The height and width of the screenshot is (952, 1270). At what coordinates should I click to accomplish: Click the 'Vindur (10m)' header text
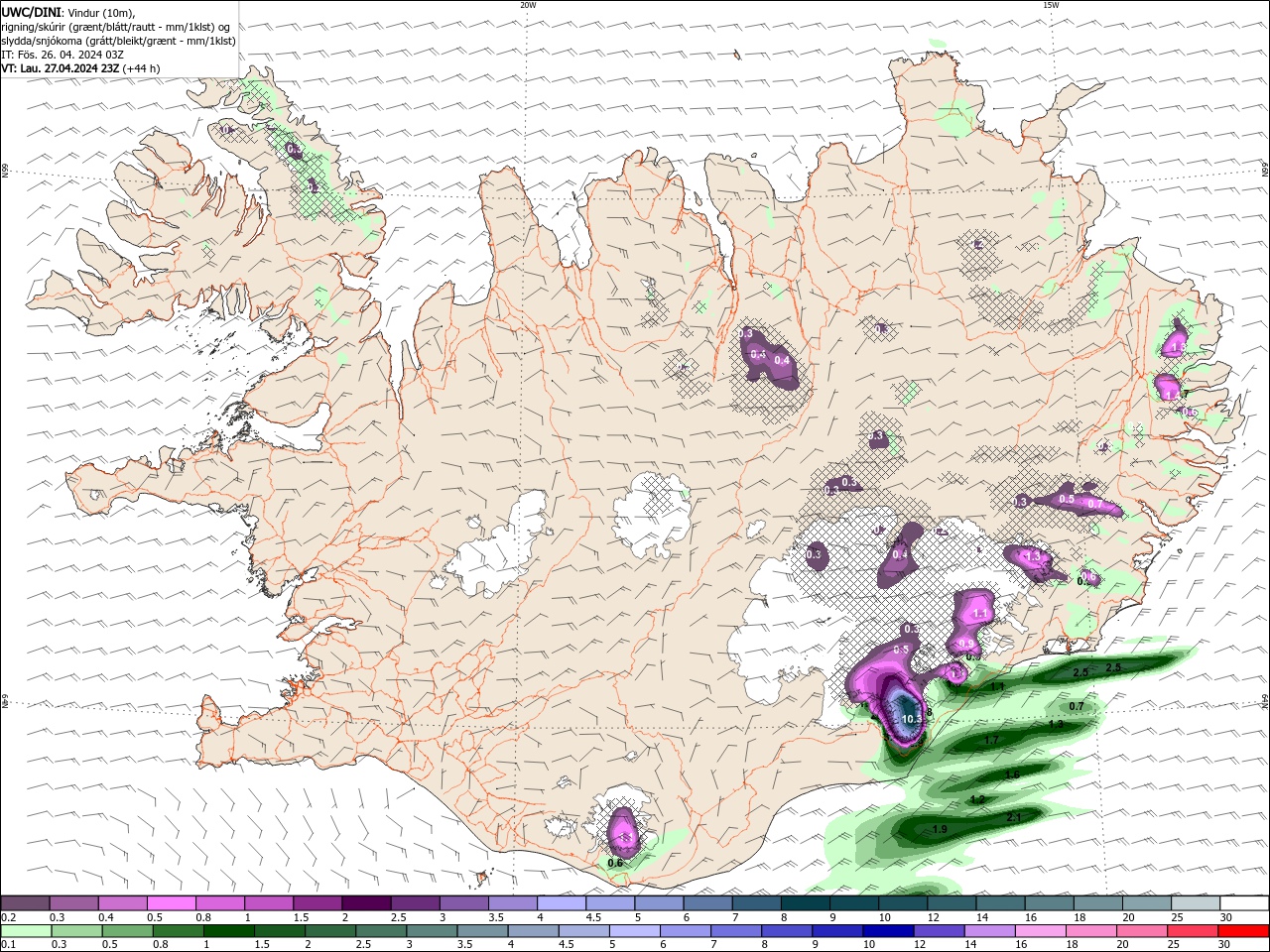click(x=102, y=13)
